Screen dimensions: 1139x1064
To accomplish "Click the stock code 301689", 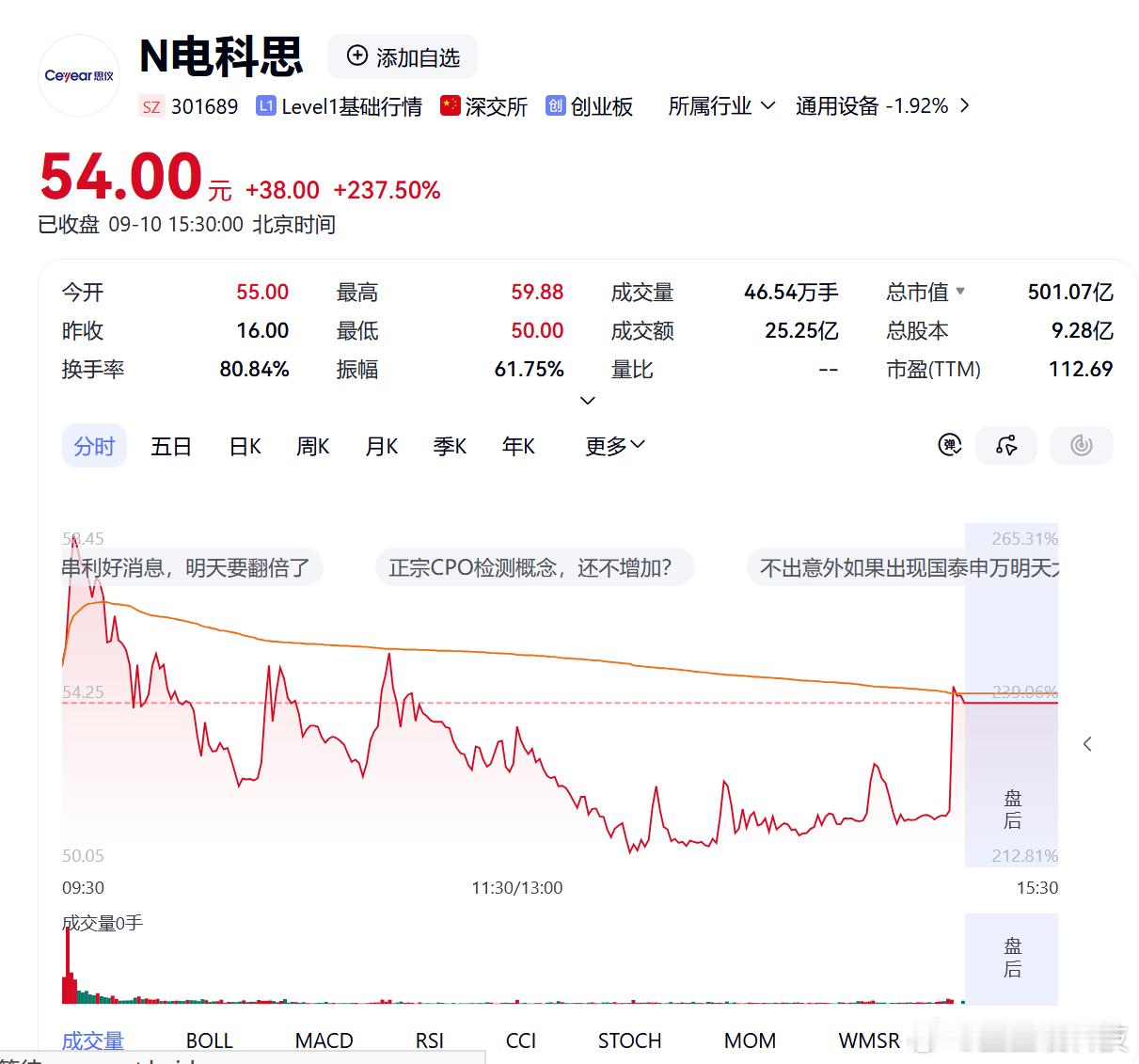I will point(204,106).
